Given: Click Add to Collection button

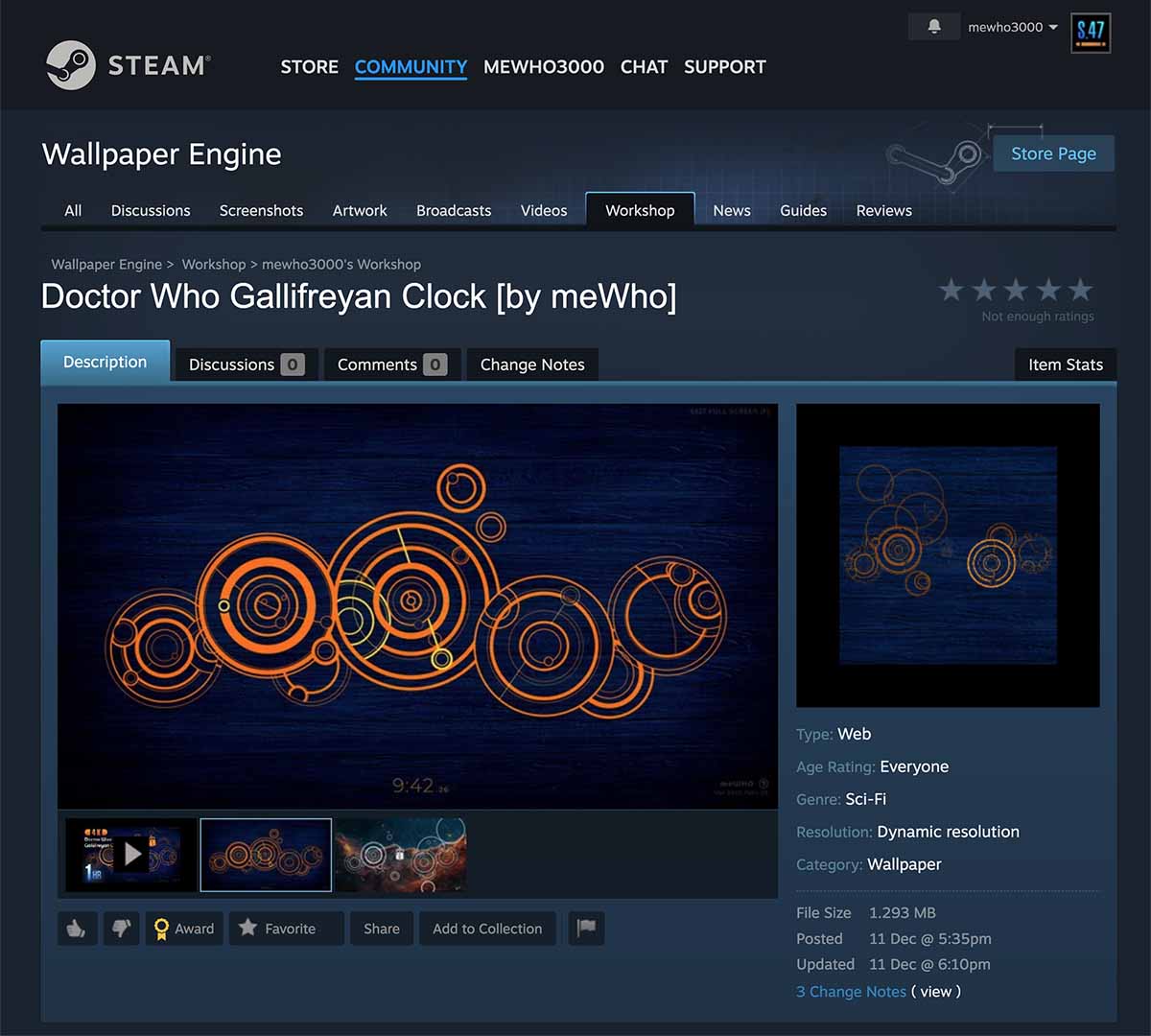Looking at the screenshot, I should [x=487, y=929].
